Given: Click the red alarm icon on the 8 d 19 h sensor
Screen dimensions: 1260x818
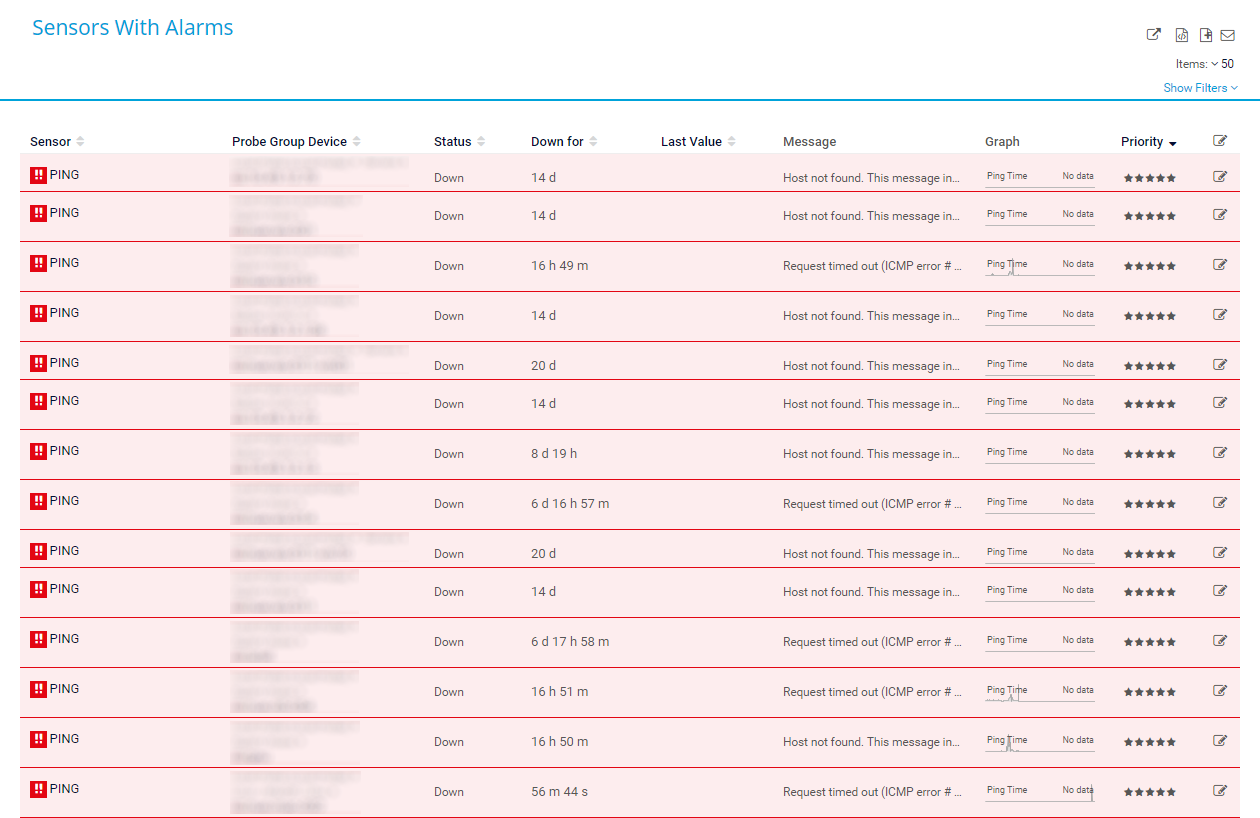Looking at the screenshot, I should pyautogui.click(x=39, y=452).
